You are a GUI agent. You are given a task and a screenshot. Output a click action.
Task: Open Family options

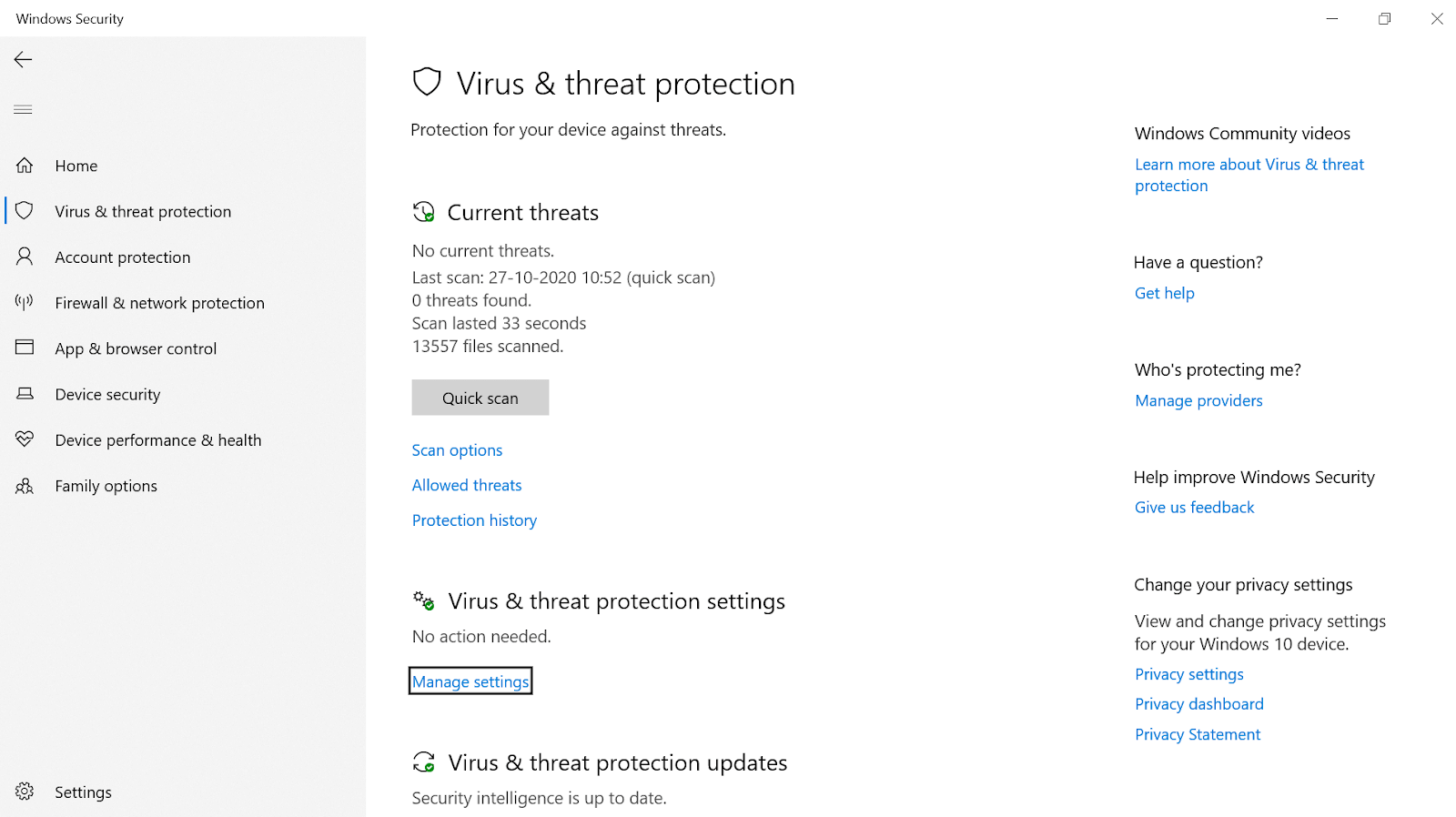(106, 485)
